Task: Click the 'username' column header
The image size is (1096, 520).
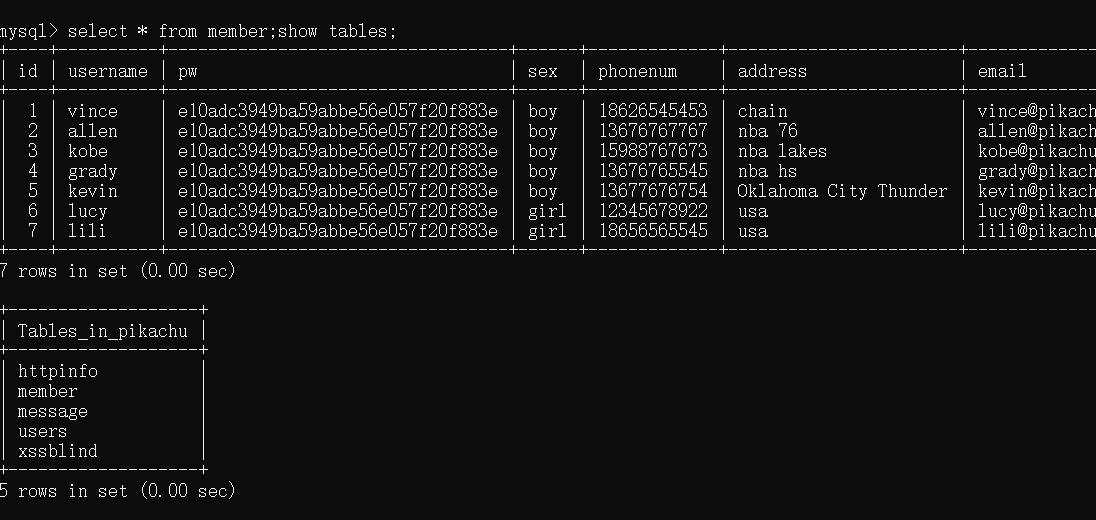Action: pyautogui.click(x=107, y=71)
